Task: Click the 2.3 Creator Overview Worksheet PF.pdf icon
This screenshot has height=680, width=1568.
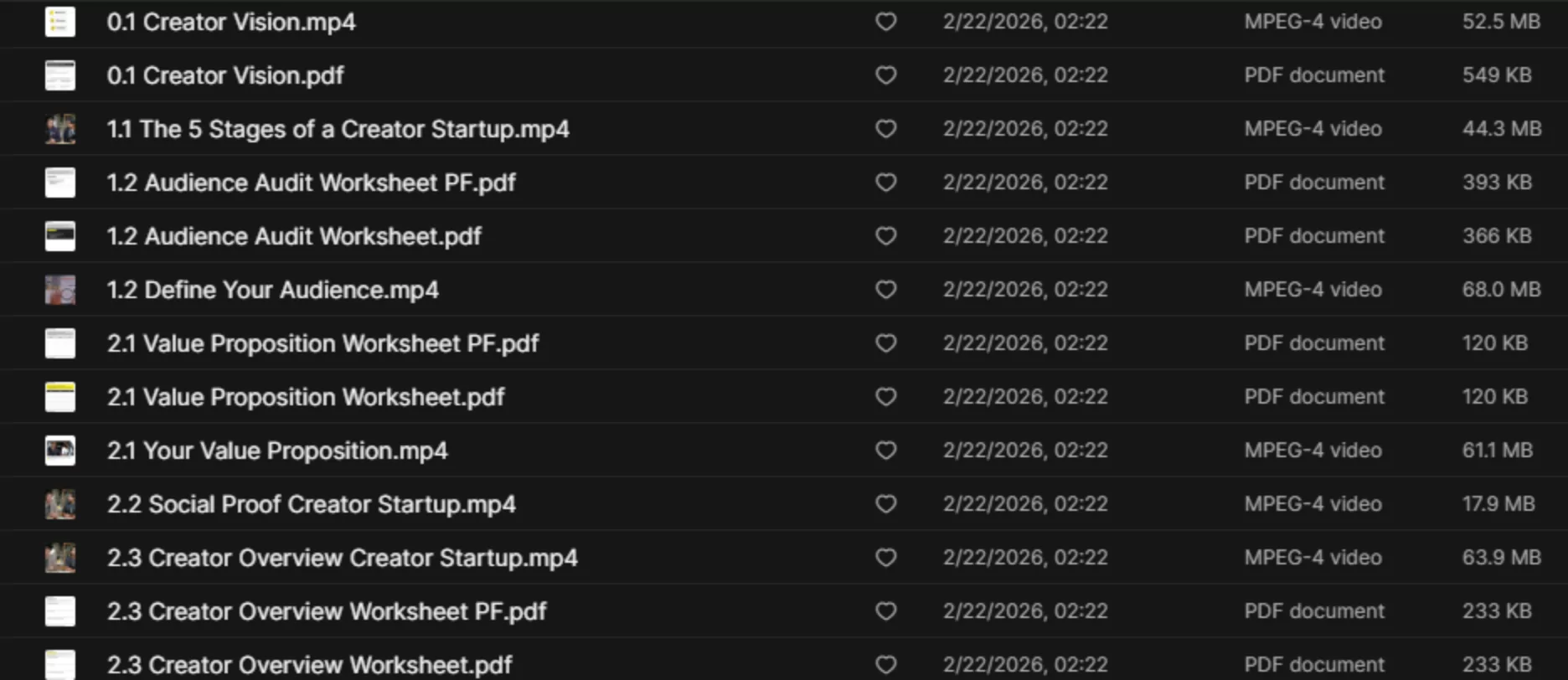Action: coord(59,611)
